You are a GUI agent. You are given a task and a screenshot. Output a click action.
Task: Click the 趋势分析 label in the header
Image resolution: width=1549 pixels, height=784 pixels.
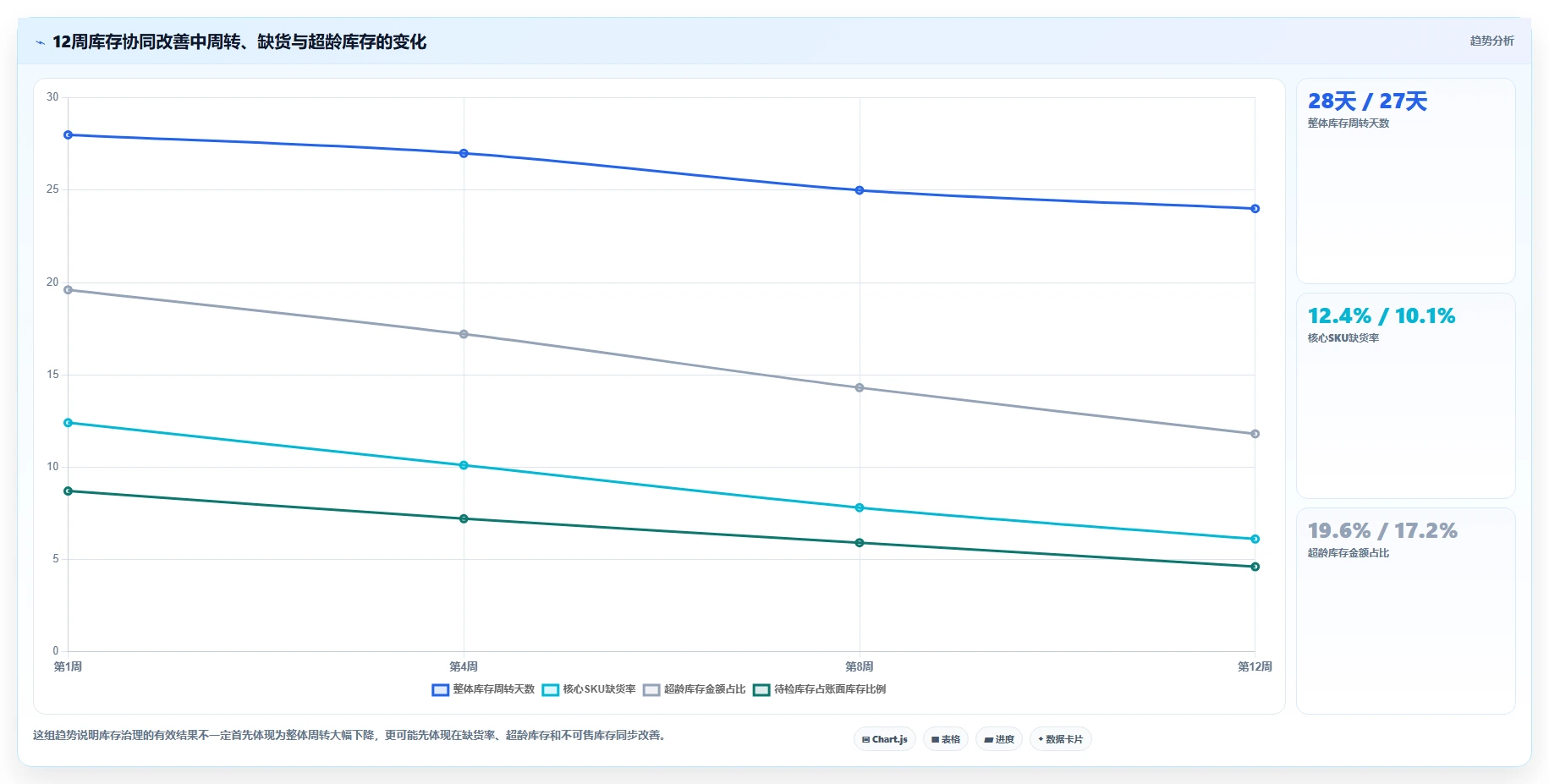(x=1491, y=41)
